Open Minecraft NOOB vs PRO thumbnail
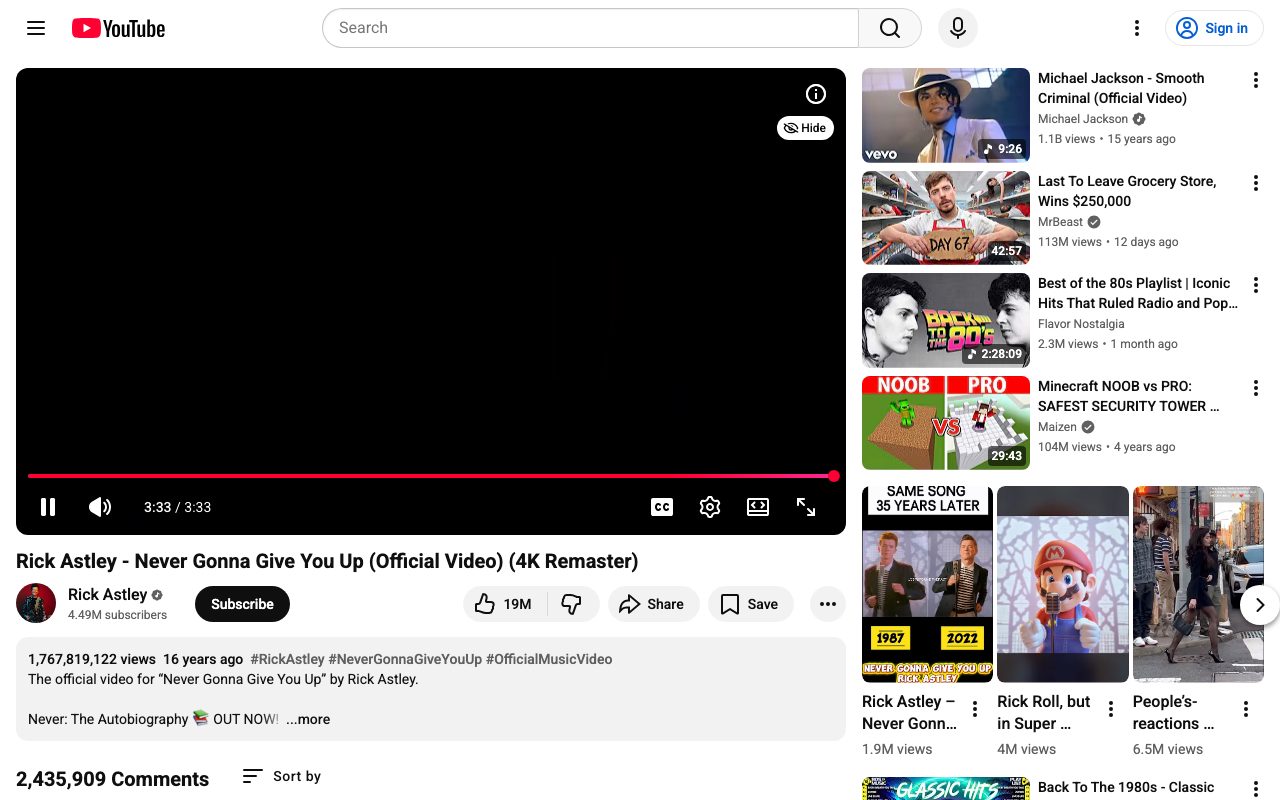This screenshot has height=800, width=1280. coord(946,423)
